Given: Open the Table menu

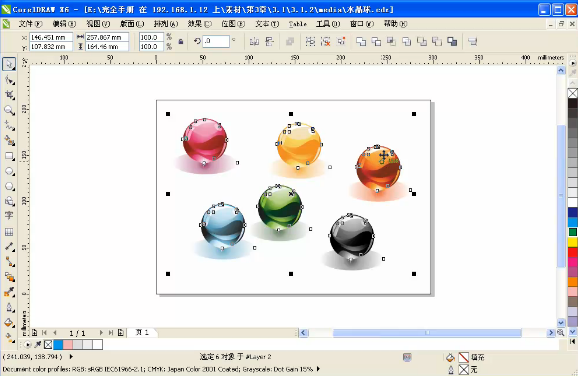Looking at the screenshot, I should pos(297,24).
